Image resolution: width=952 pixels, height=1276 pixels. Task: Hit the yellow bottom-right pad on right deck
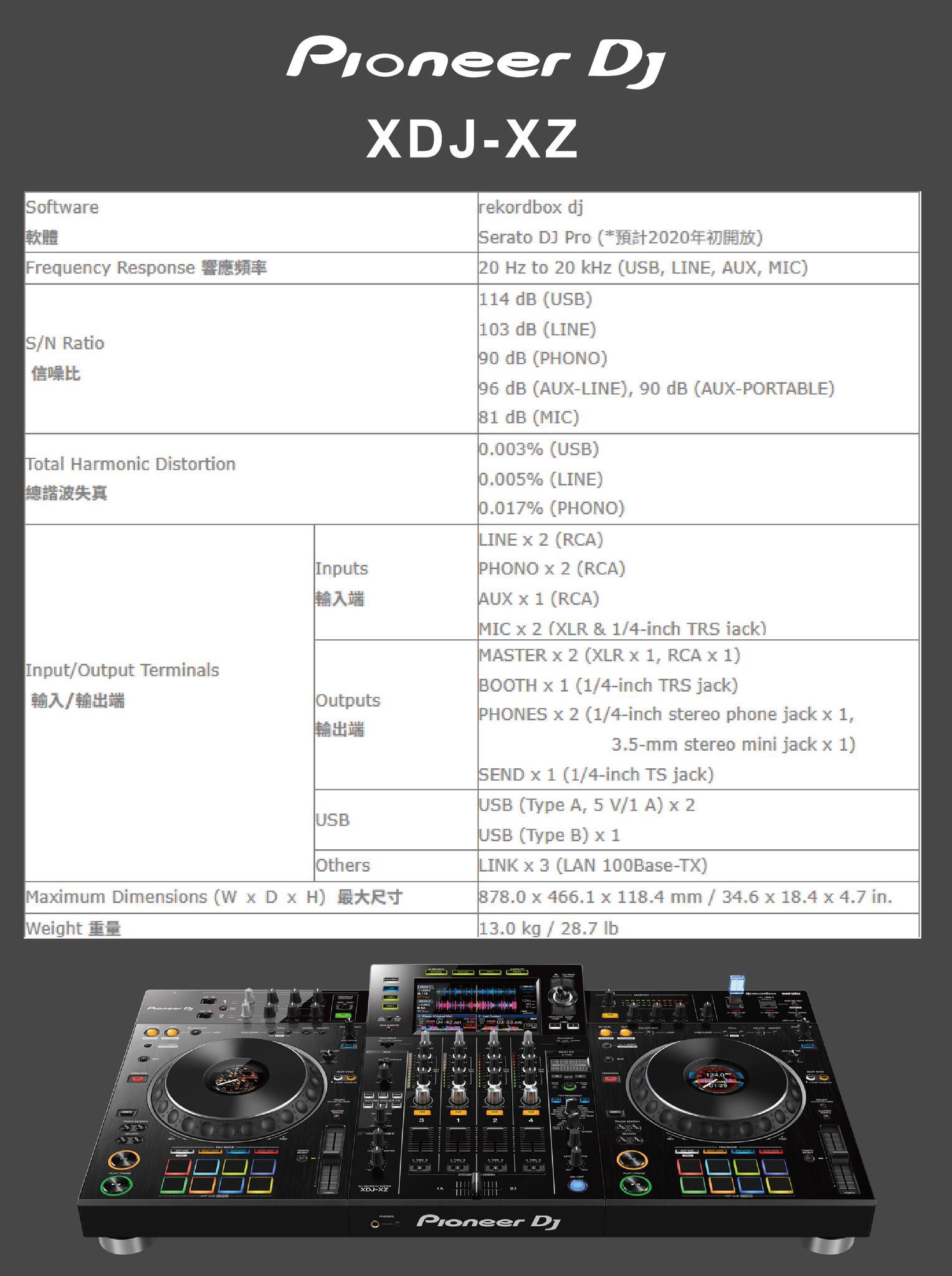779,1184
